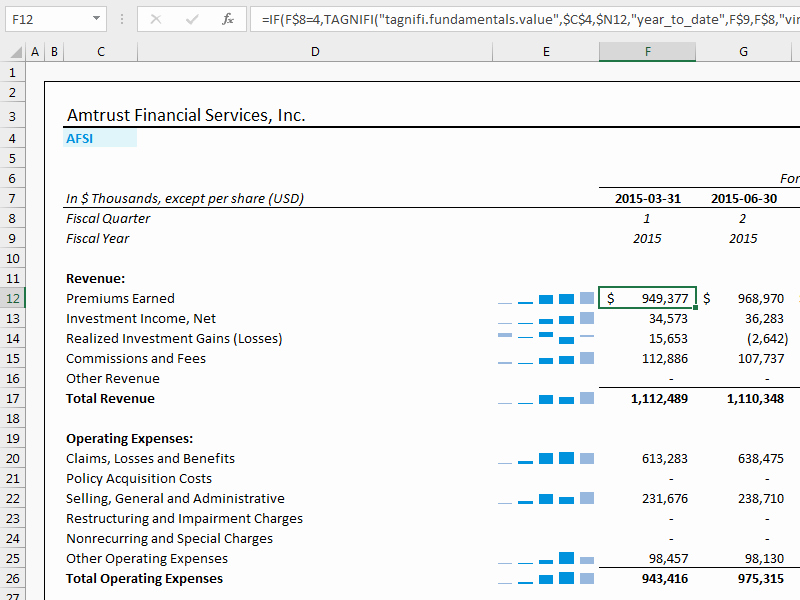This screenshot has width=800, height=600.
Task: Click the Claims, Losses and Benefits sparkline
Action: pyautogui.click(x=546, y=458)
